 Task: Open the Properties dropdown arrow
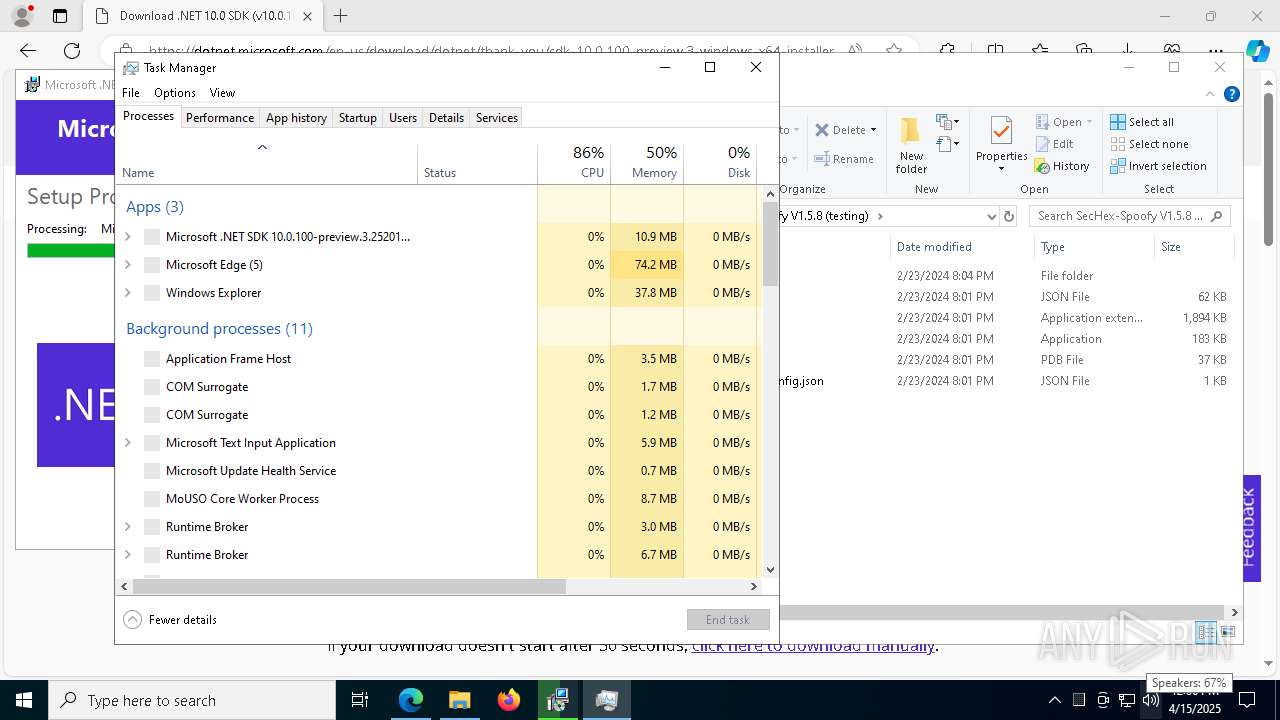pyautogui.click(x=1001, y=169)
